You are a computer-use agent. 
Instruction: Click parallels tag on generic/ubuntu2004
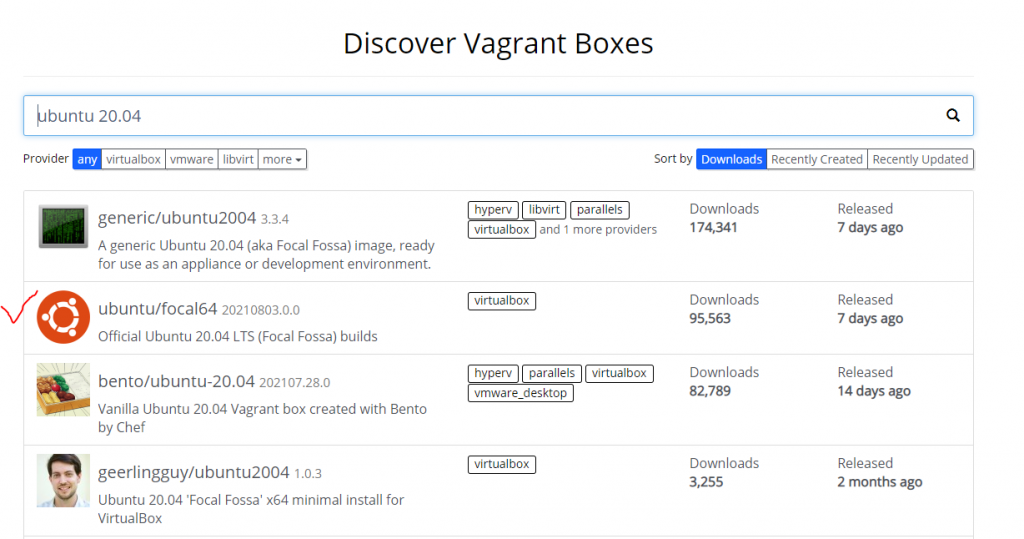600,210
